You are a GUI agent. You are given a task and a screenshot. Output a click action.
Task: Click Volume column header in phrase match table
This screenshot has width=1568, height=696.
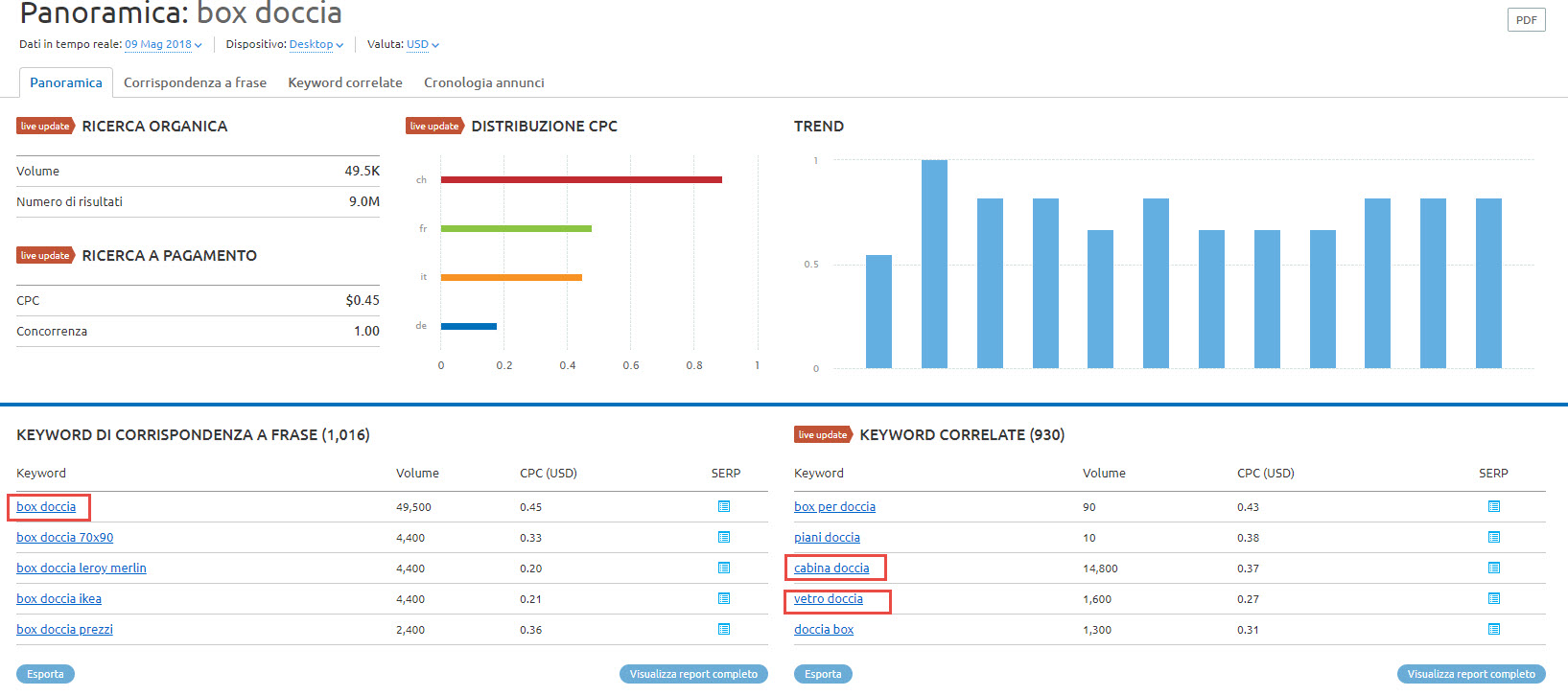[x=417, y=473]
